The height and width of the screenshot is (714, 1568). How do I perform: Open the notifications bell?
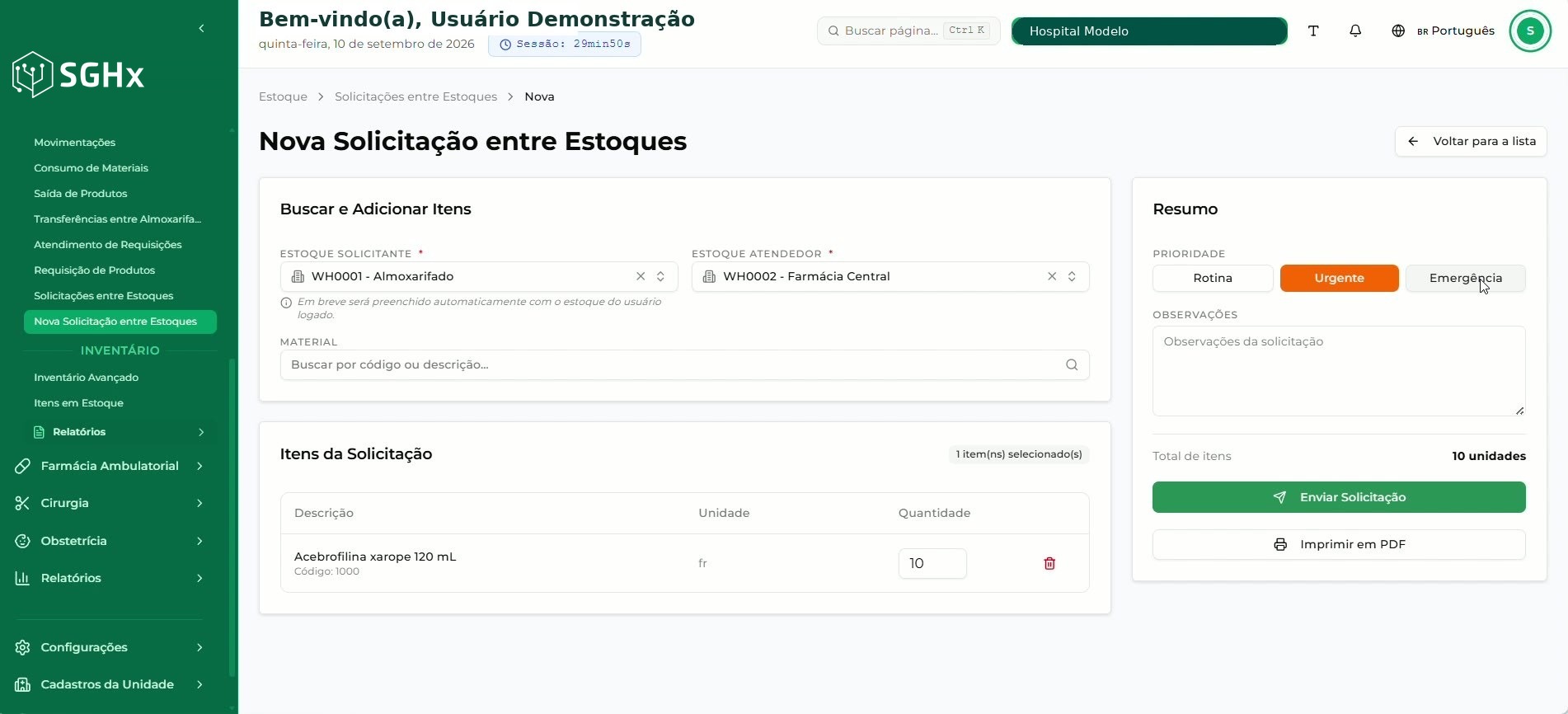1355,31
